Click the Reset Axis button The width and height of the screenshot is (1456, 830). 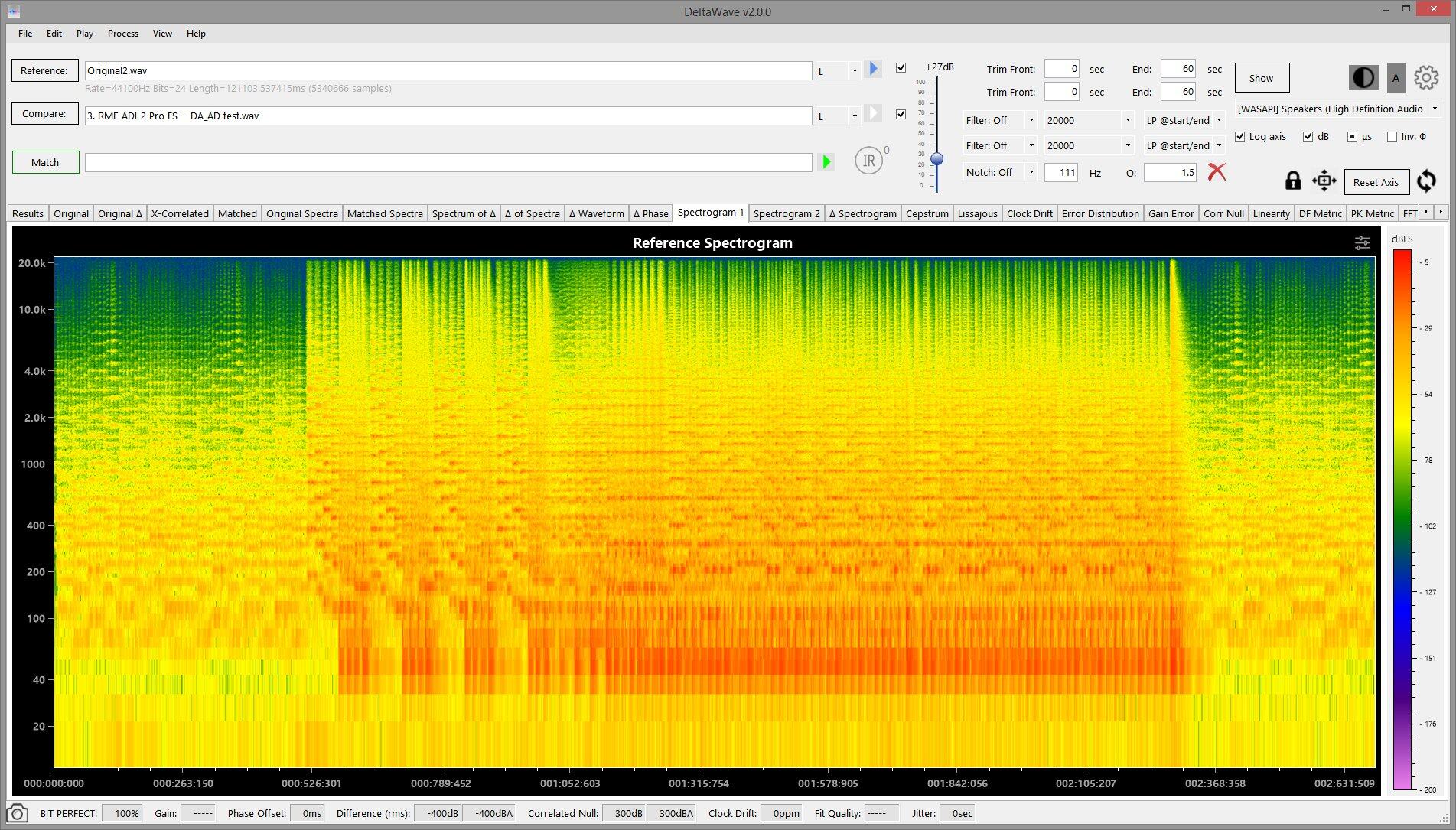coord(1376,182)
